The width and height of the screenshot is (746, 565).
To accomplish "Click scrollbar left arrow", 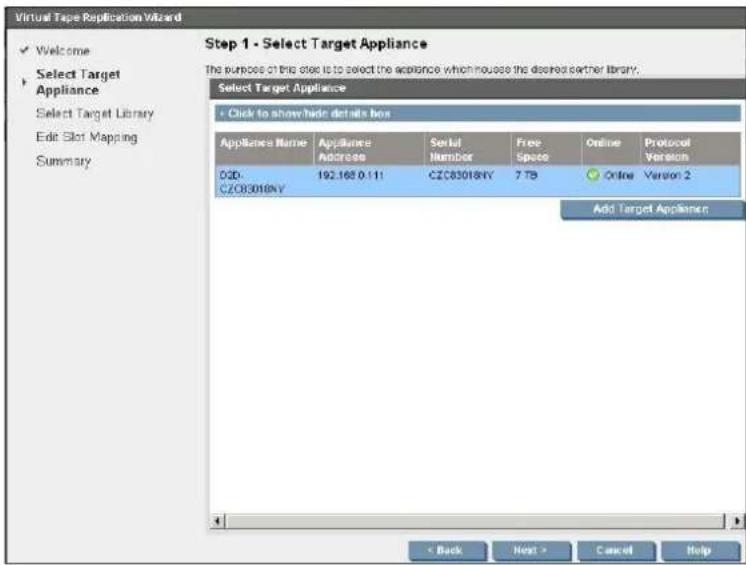I will coord(217,521).
